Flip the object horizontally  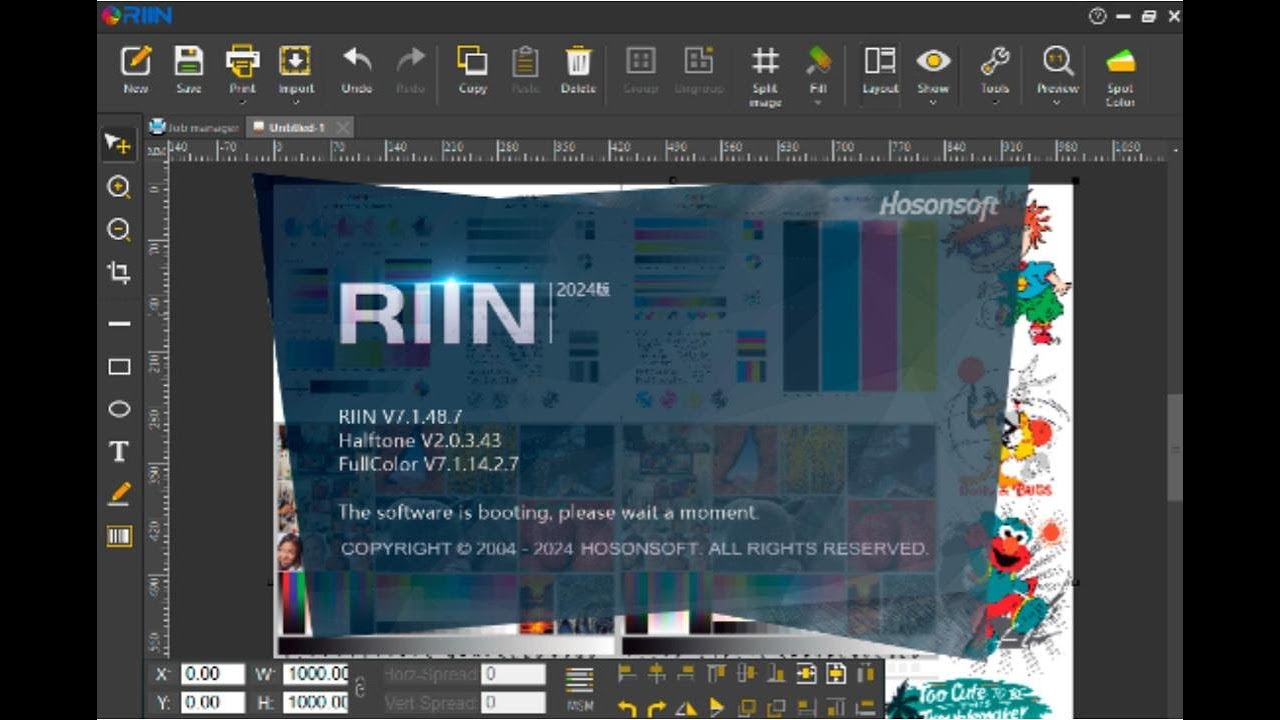pos(686,708)
